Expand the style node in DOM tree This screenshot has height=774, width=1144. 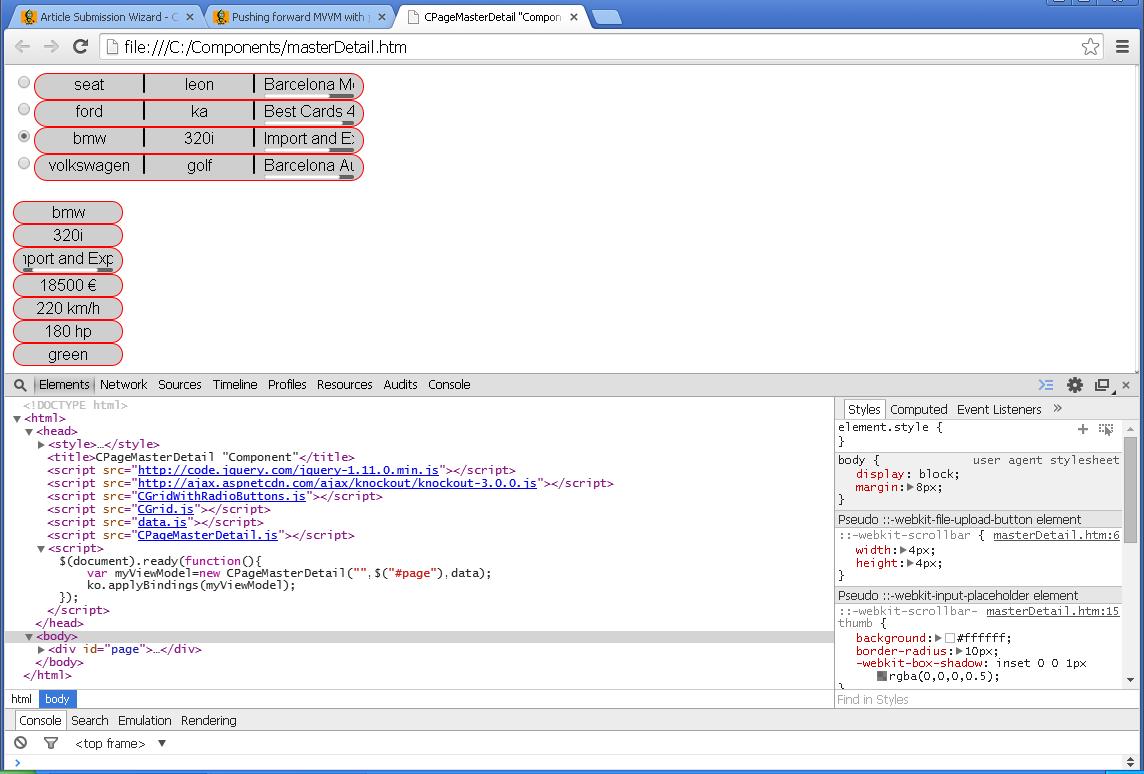pos(42,444)
